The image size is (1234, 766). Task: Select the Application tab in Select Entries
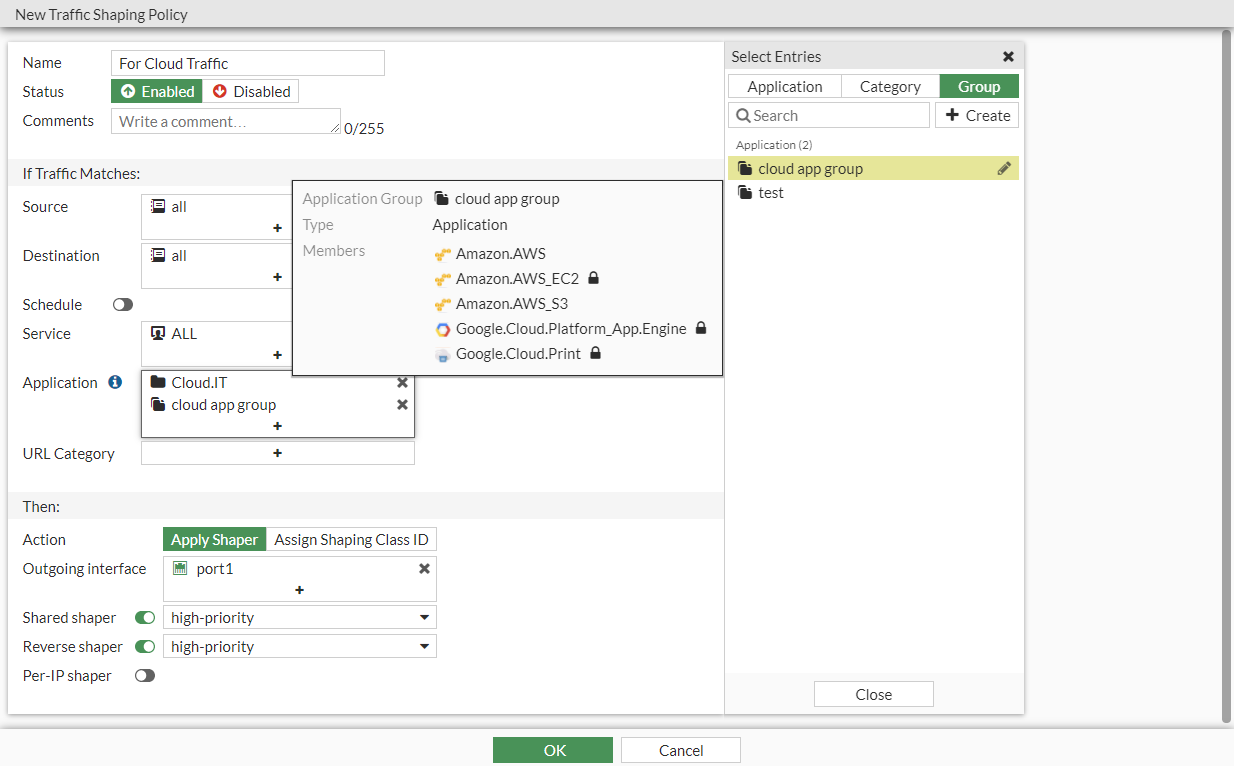[784, 86]
